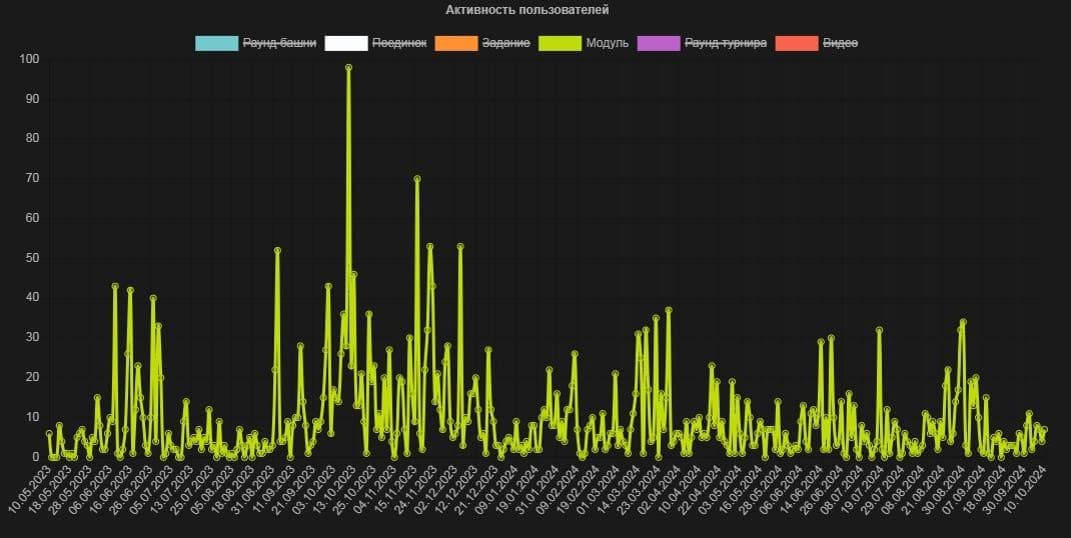Click the white Поединок legend swatch
The width and height of the screenshot is (1071, 538).
tap(346, 43)
